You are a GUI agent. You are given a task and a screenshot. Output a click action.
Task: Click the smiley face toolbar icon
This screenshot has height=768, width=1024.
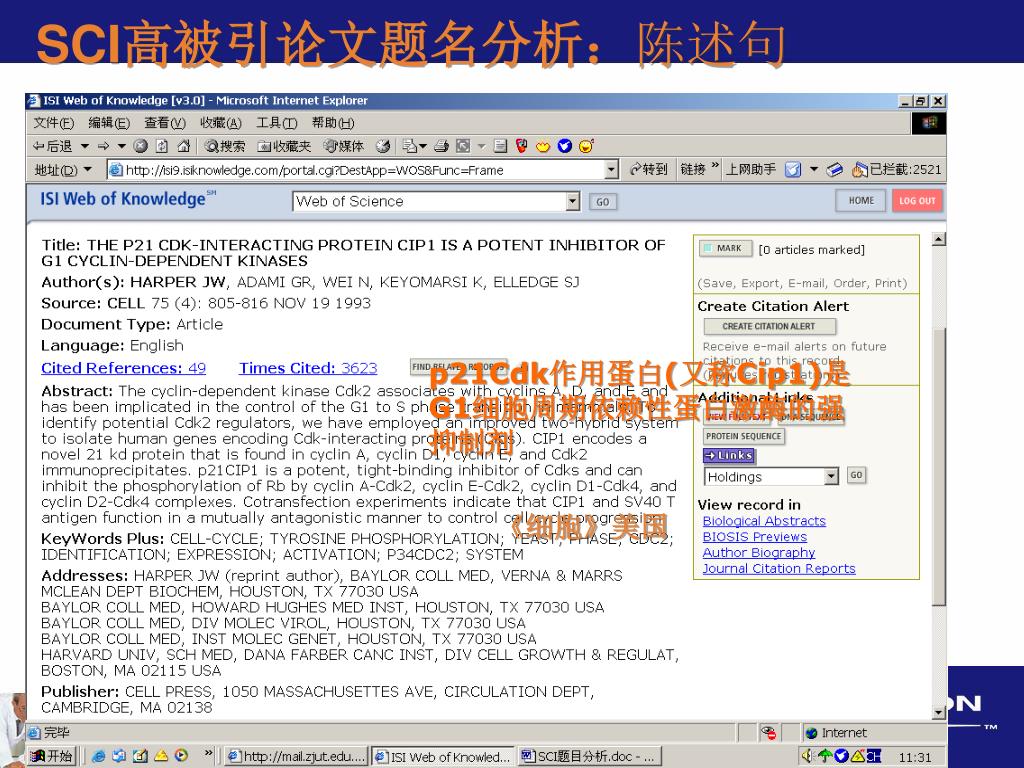pyautogui.click(x=586, y=146)
